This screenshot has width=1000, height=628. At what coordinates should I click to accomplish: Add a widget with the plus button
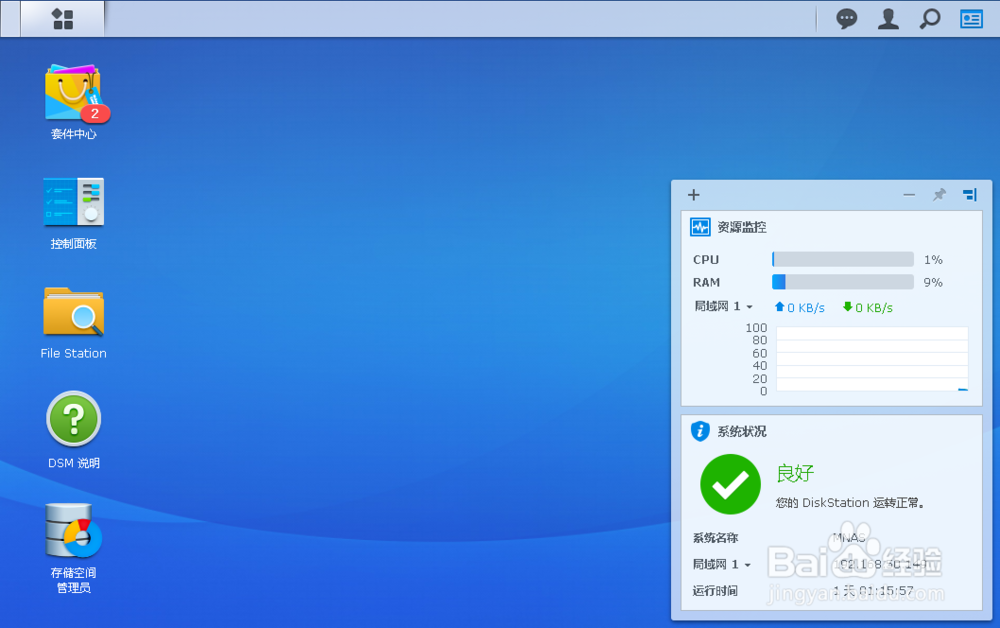pos(694,194)
